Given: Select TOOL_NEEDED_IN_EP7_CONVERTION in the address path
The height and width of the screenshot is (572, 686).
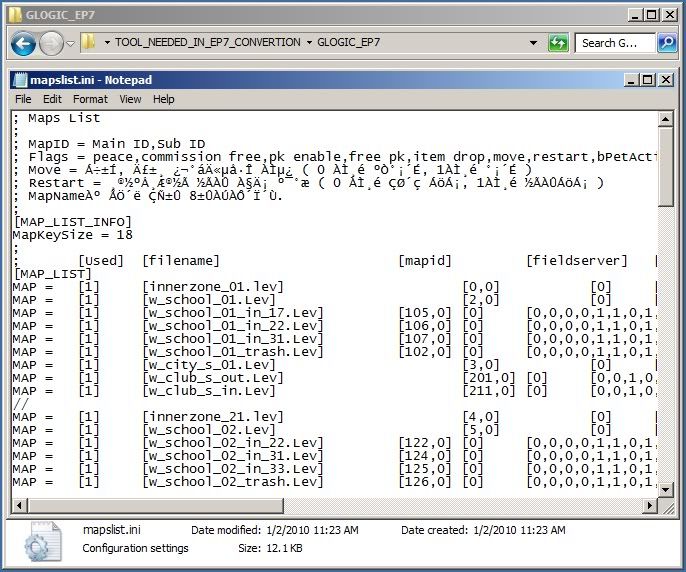Looking at the screenshot, I should pyautogui.click(x=207, y=43).
